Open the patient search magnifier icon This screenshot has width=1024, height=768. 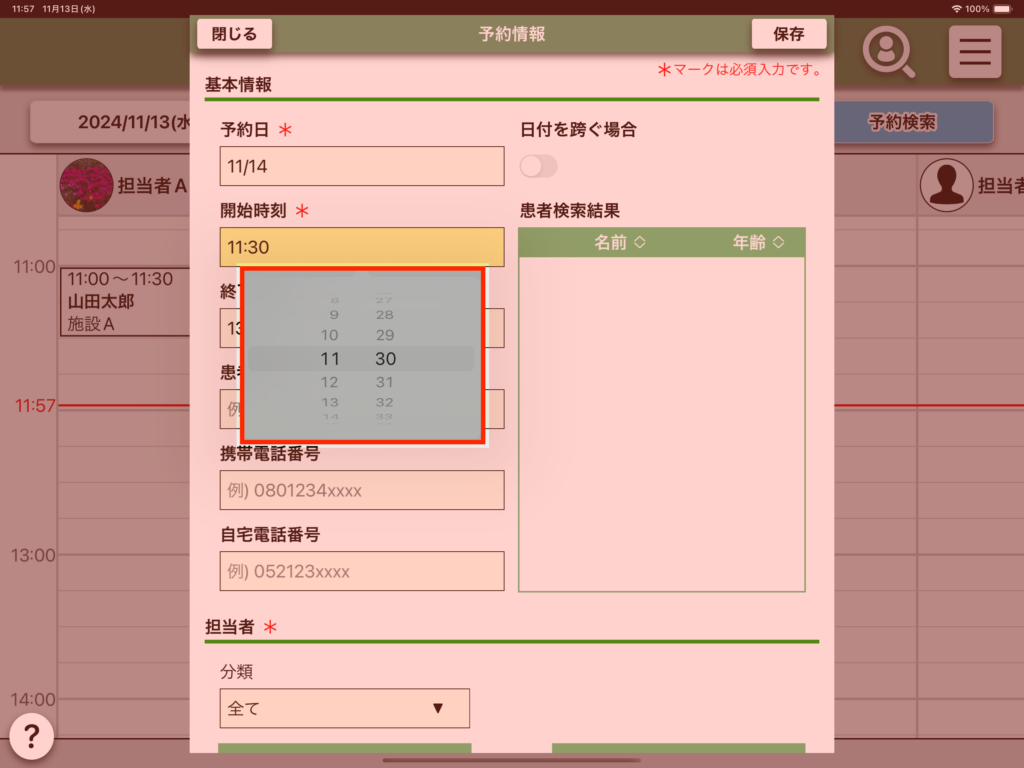click(888, 51)
